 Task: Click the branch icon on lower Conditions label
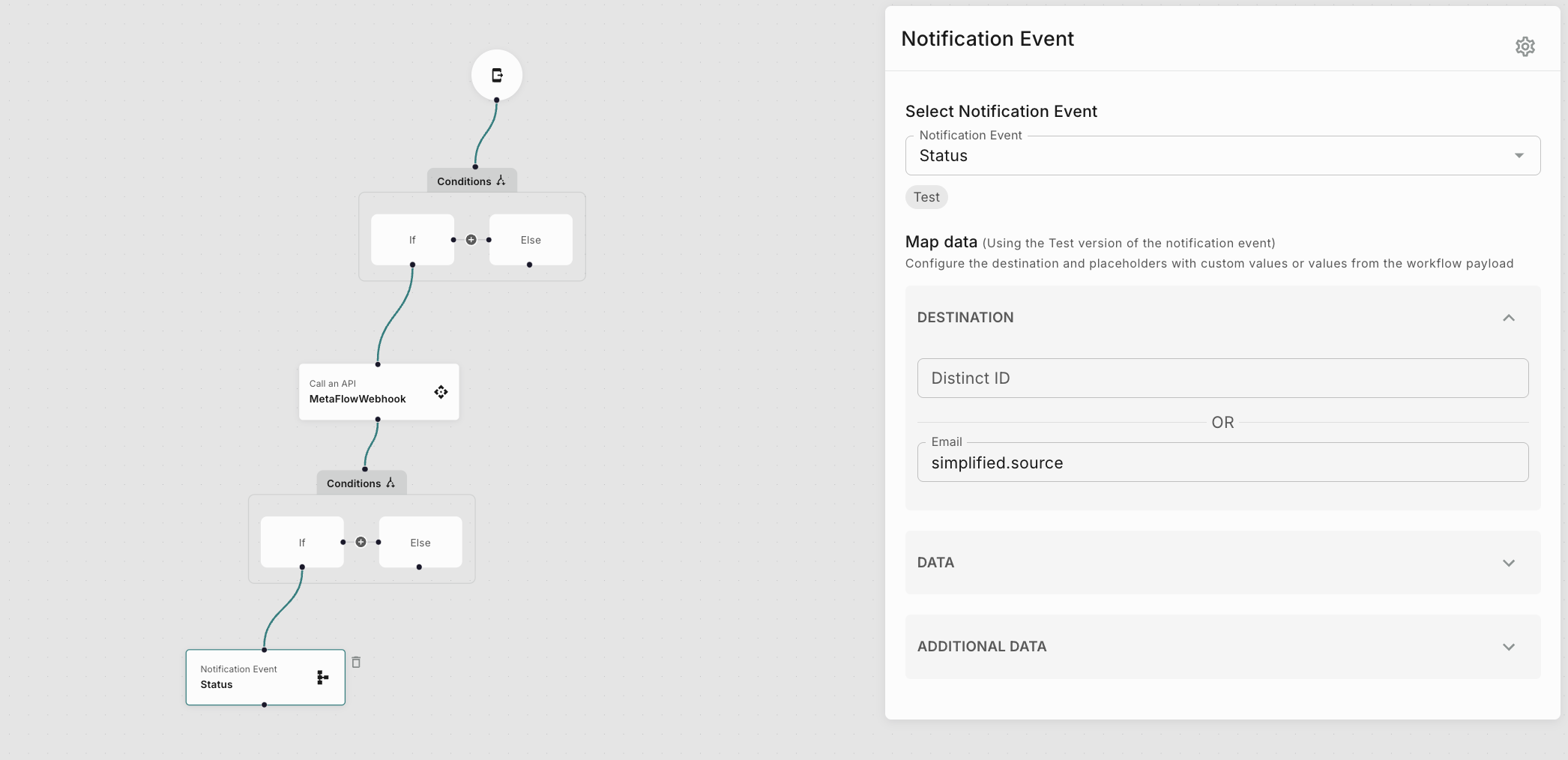pyautogui.click(x=391, y=483)
